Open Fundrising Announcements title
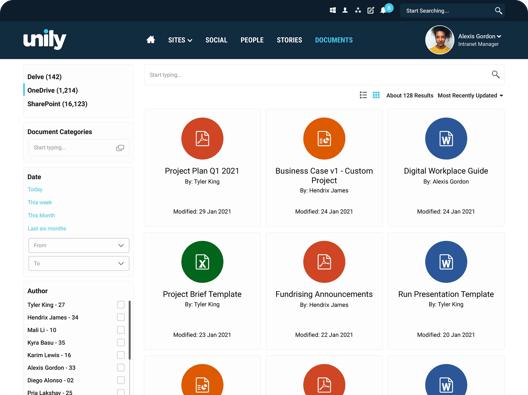 tap(324, 294)
